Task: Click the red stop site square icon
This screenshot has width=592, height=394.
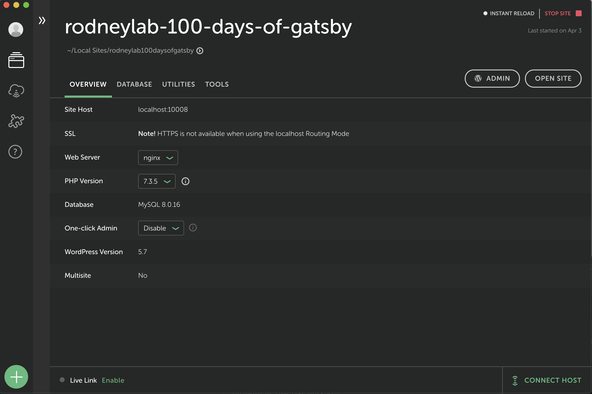Action: 578,13
